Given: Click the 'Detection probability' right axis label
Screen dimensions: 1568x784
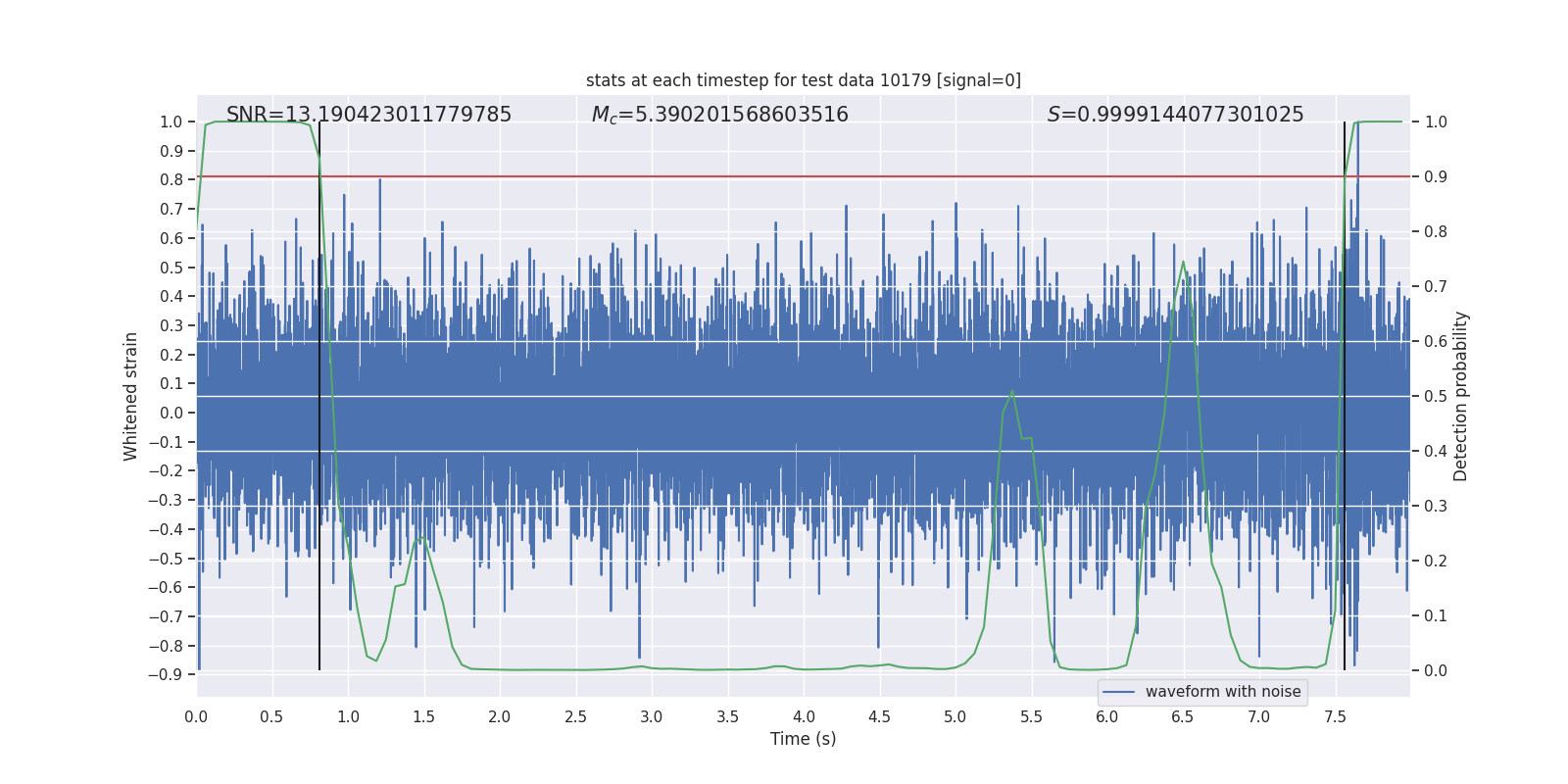Looking at the screenshot, I should click(1461, 396).
